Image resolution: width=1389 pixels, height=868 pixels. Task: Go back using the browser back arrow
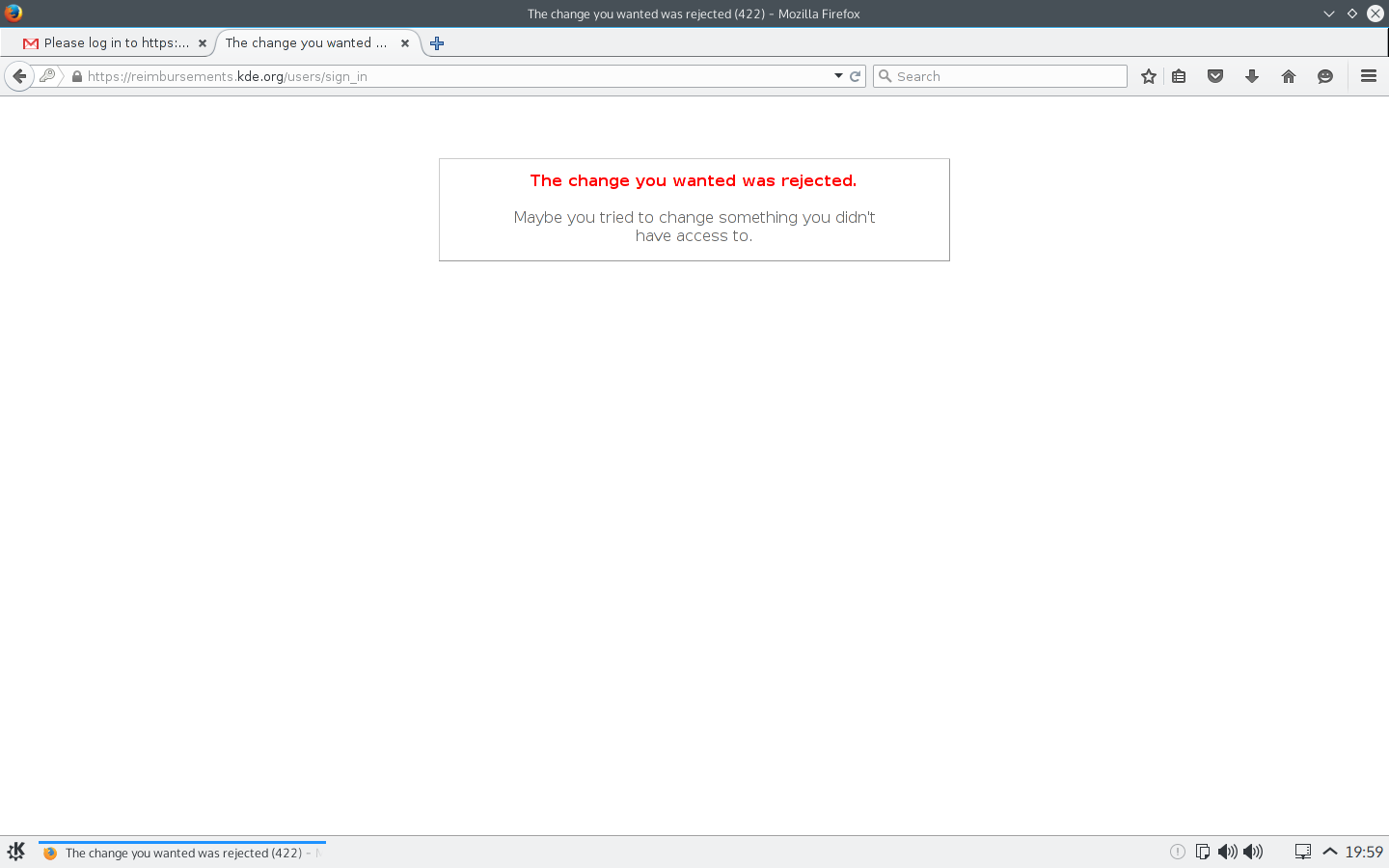tap(19, 76)
